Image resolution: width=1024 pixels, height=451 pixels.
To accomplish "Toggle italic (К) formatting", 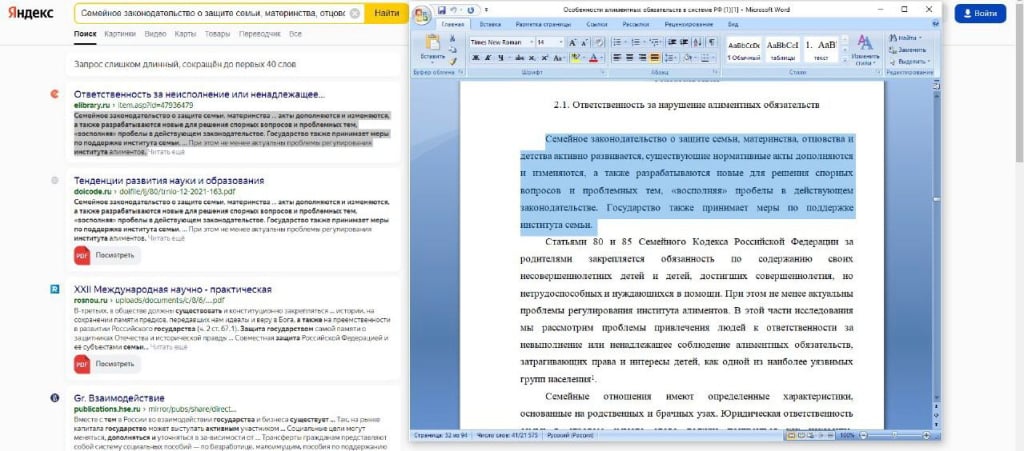I will pyautogui.click(x=488, y=58).
